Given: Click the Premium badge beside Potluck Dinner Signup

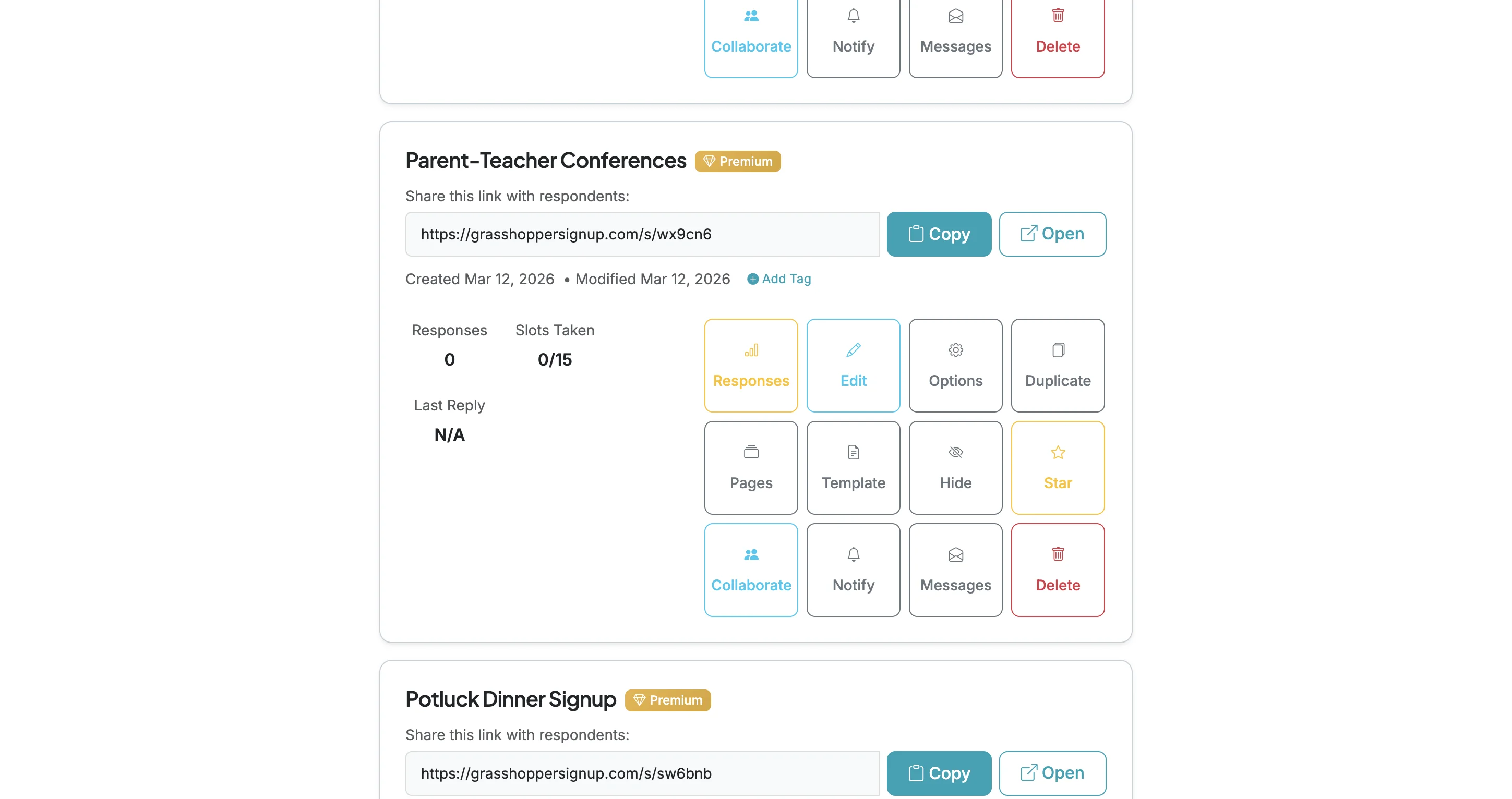Looking at the screenshot, I should tap(667, 699).
